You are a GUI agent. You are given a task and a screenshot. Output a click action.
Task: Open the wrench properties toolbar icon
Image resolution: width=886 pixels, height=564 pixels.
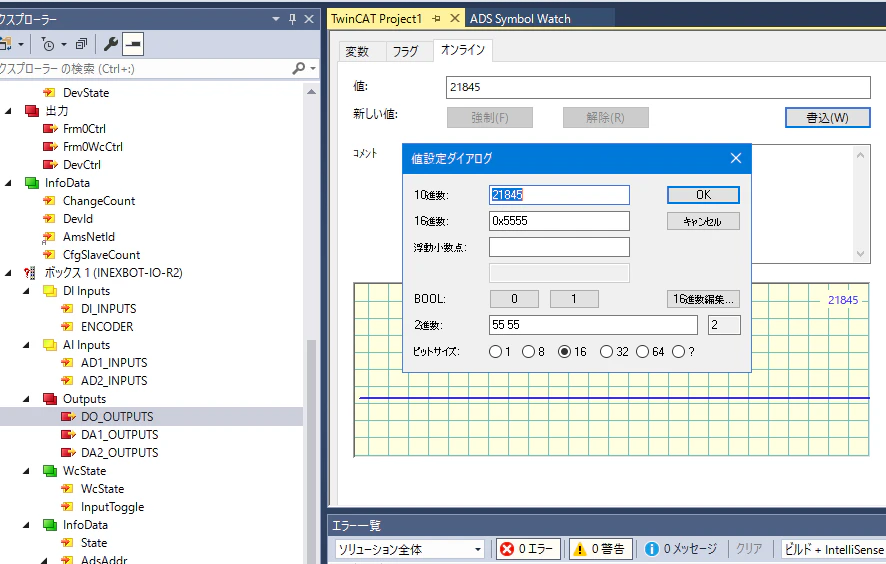[x=111, y=44]
